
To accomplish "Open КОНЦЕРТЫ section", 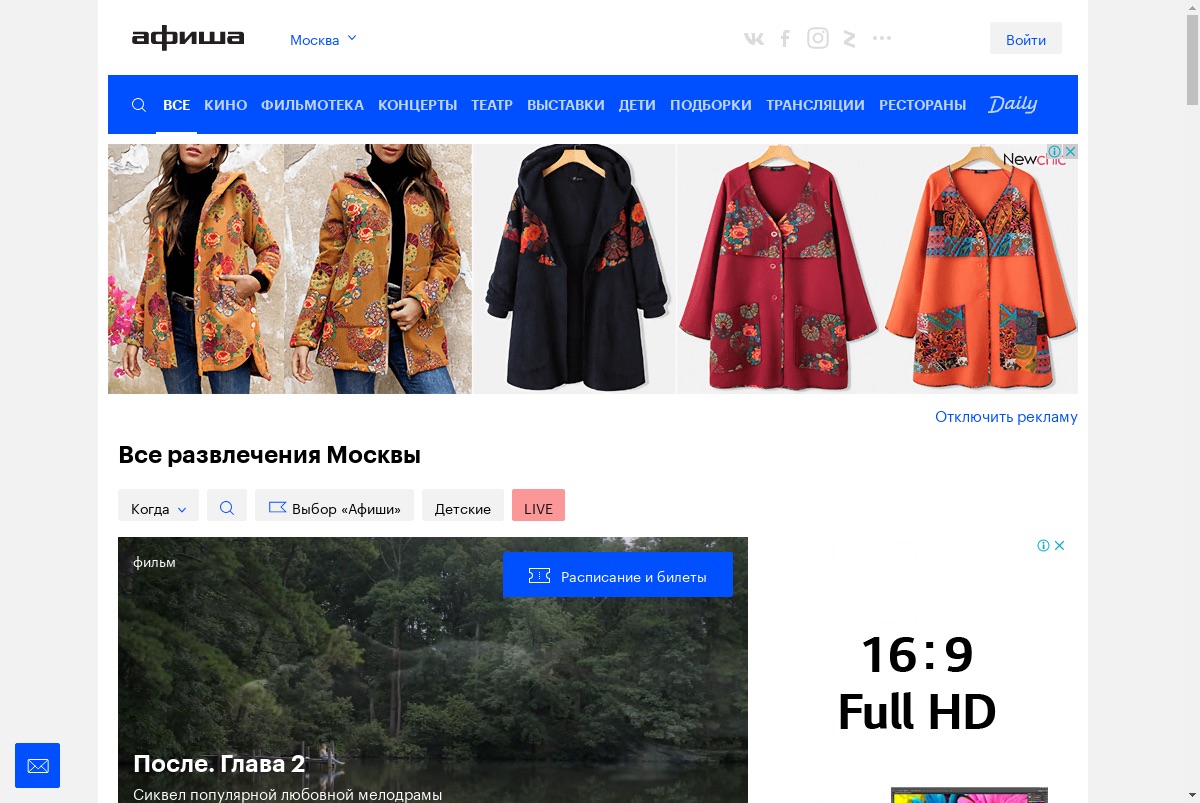I will click(417, 105).
